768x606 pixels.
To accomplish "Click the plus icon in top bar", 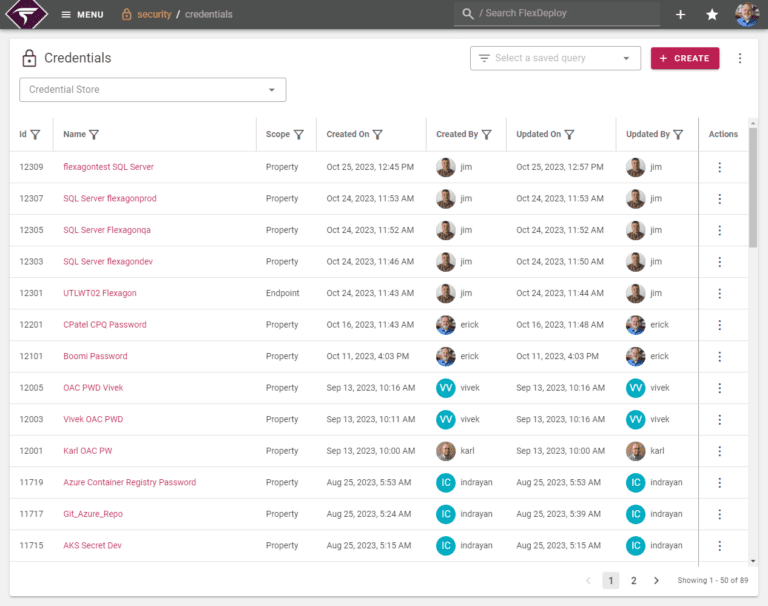I will [x=680, y=14].
